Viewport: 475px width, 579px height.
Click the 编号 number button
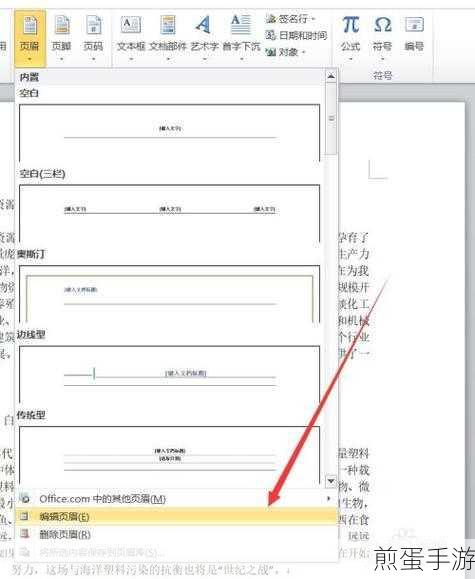[x=414, y=34]
